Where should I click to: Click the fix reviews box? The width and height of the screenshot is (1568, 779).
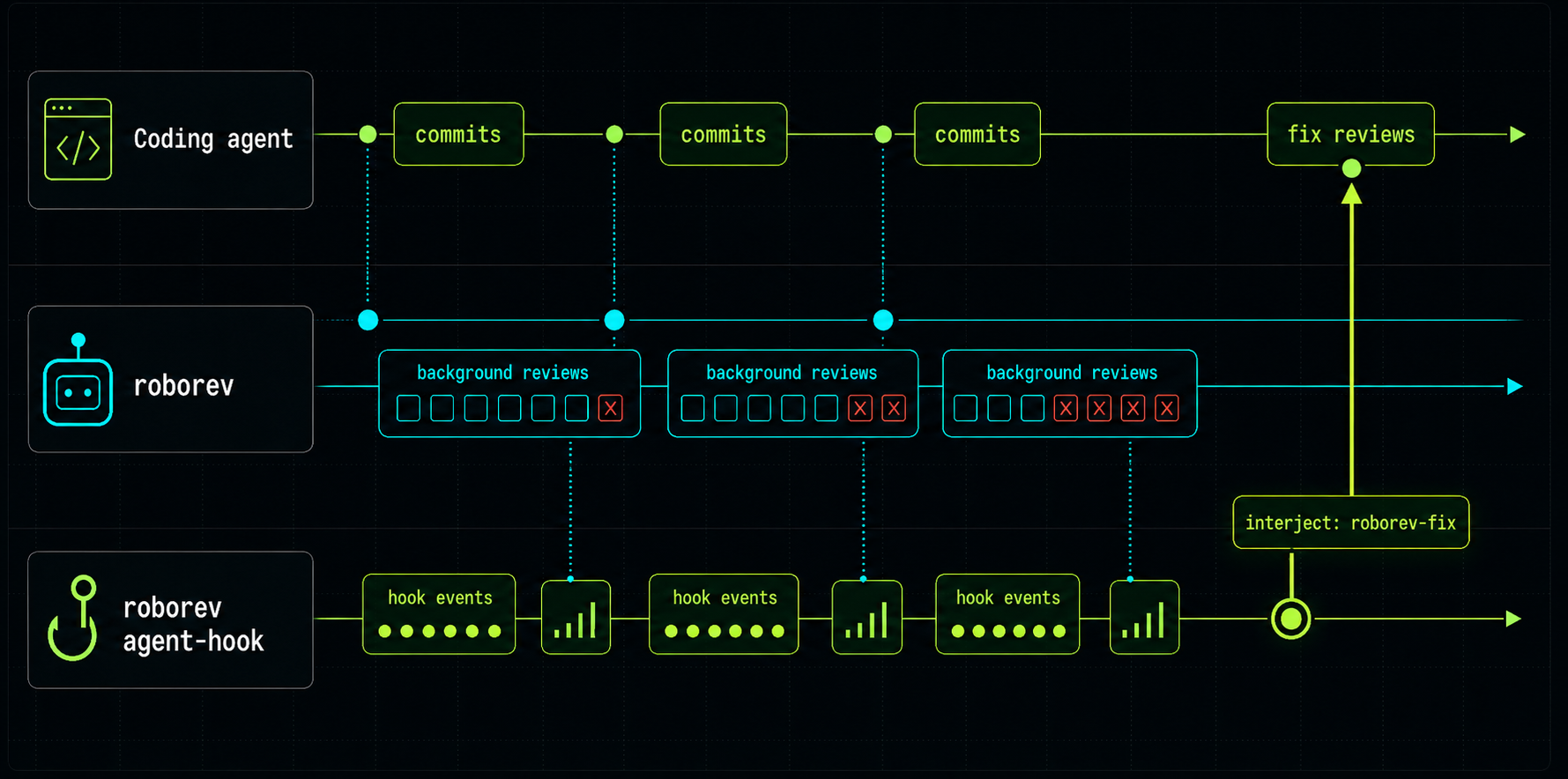point(1350,134)
